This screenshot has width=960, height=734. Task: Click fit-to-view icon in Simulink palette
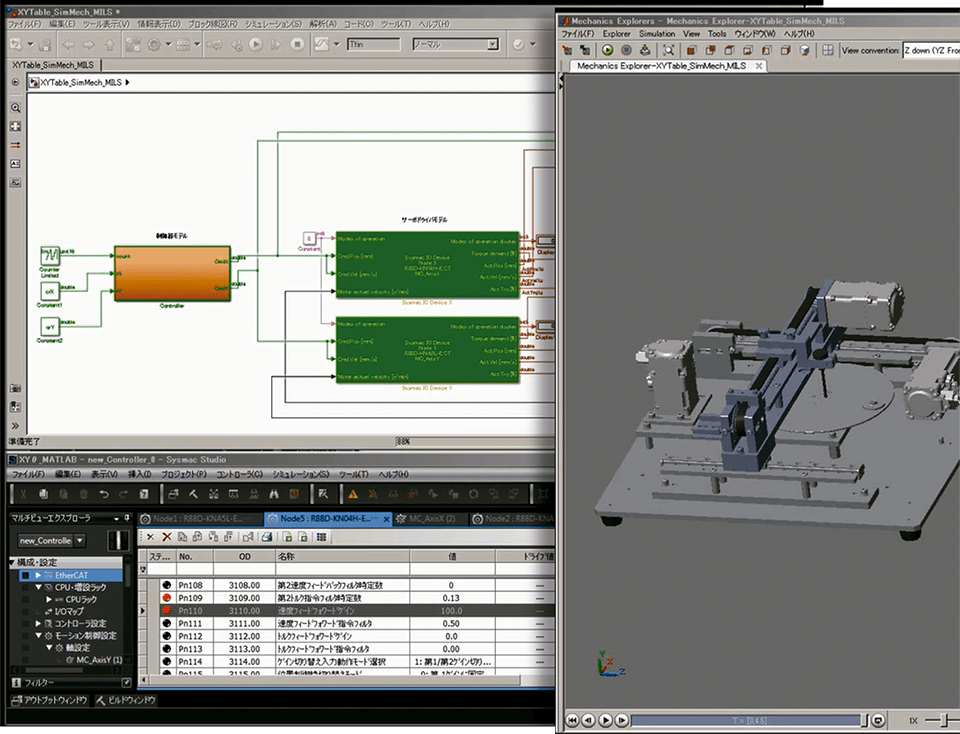coord(15,127)
